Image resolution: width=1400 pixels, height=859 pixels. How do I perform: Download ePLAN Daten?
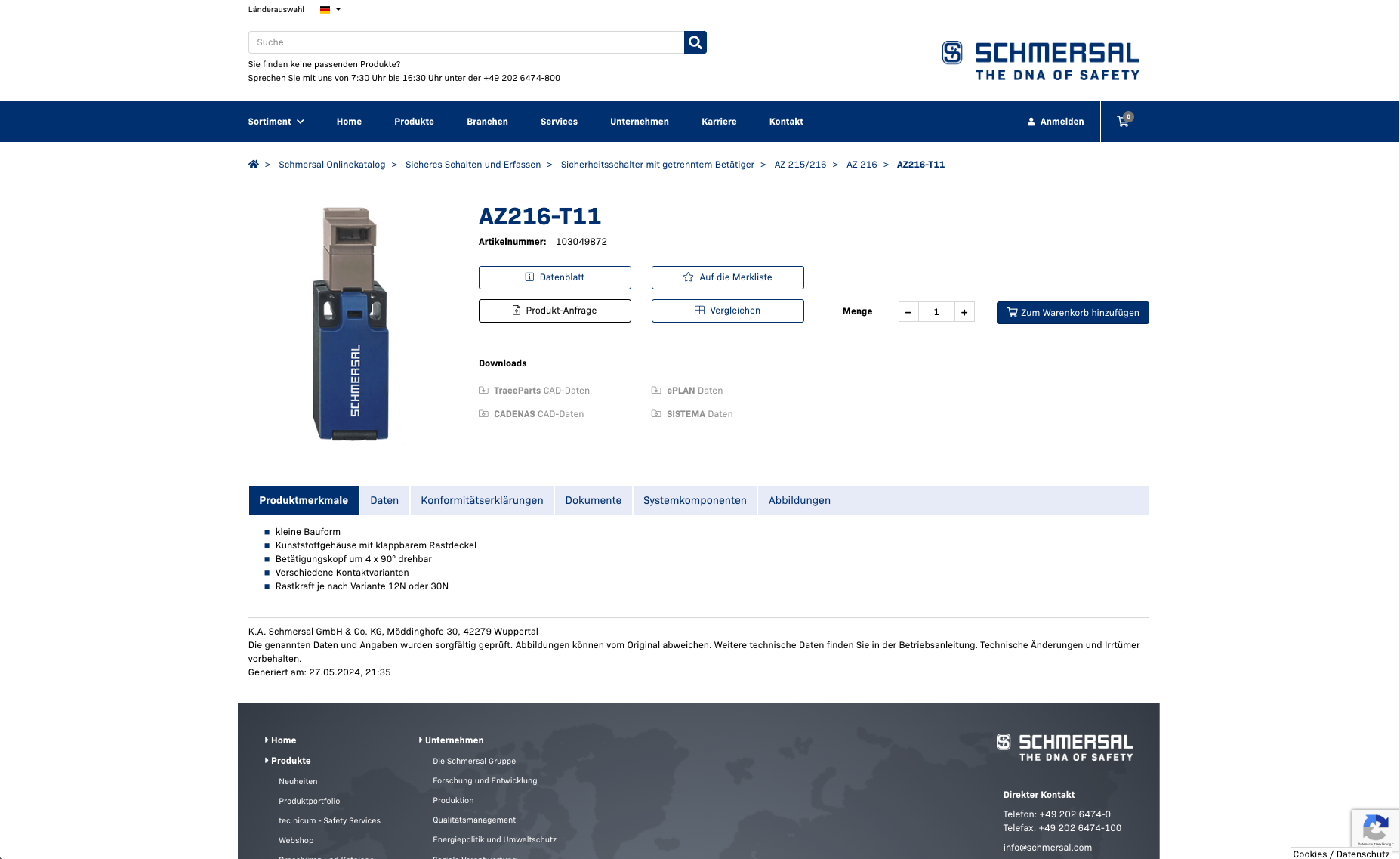687,391
